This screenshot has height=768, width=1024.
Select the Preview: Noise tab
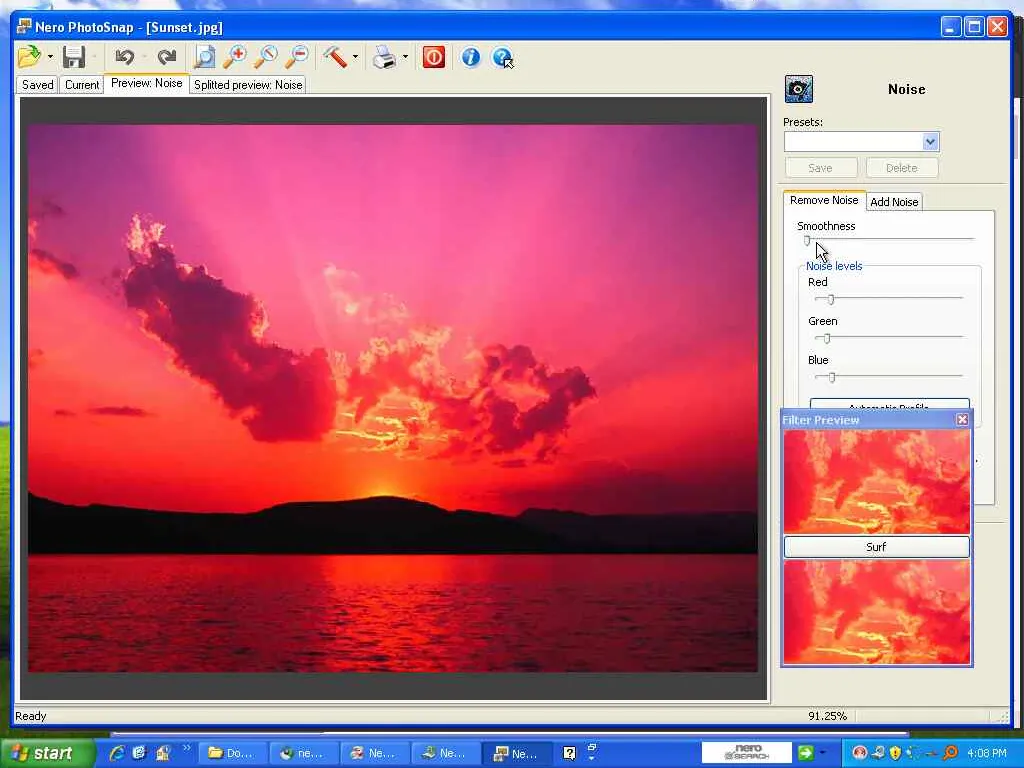[146, 84]
